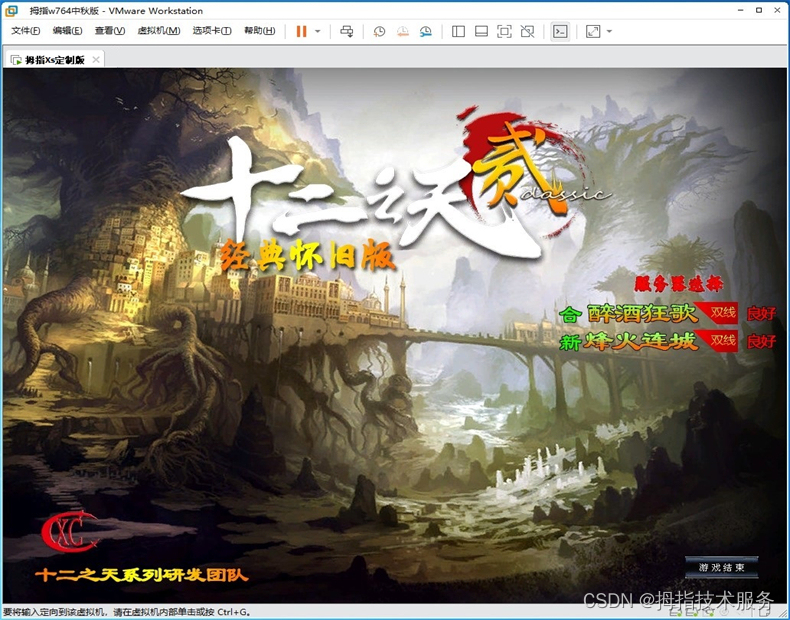The height and width of the screenshot is (620, 790).
Task: Maximize the VMware Workstation window
Action: click(x=759, y=10)
